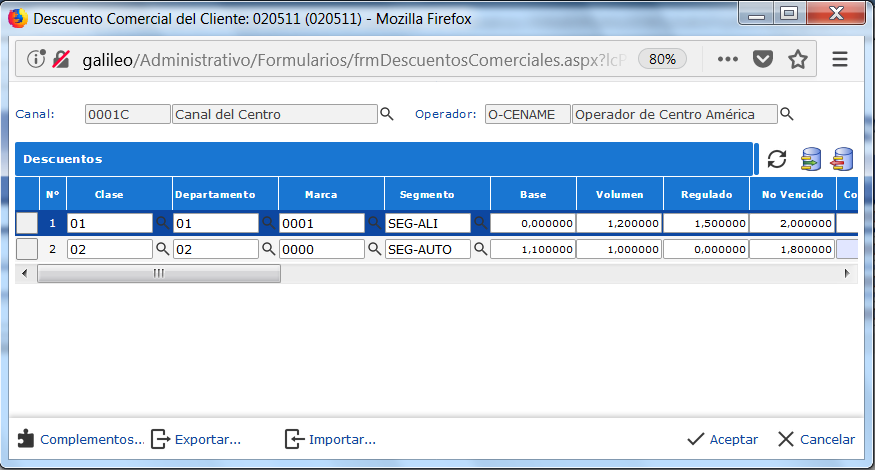Viewport: 875px width, 470px height.
Task: Bookmark this page with star icon
Action: pos(798,59)
